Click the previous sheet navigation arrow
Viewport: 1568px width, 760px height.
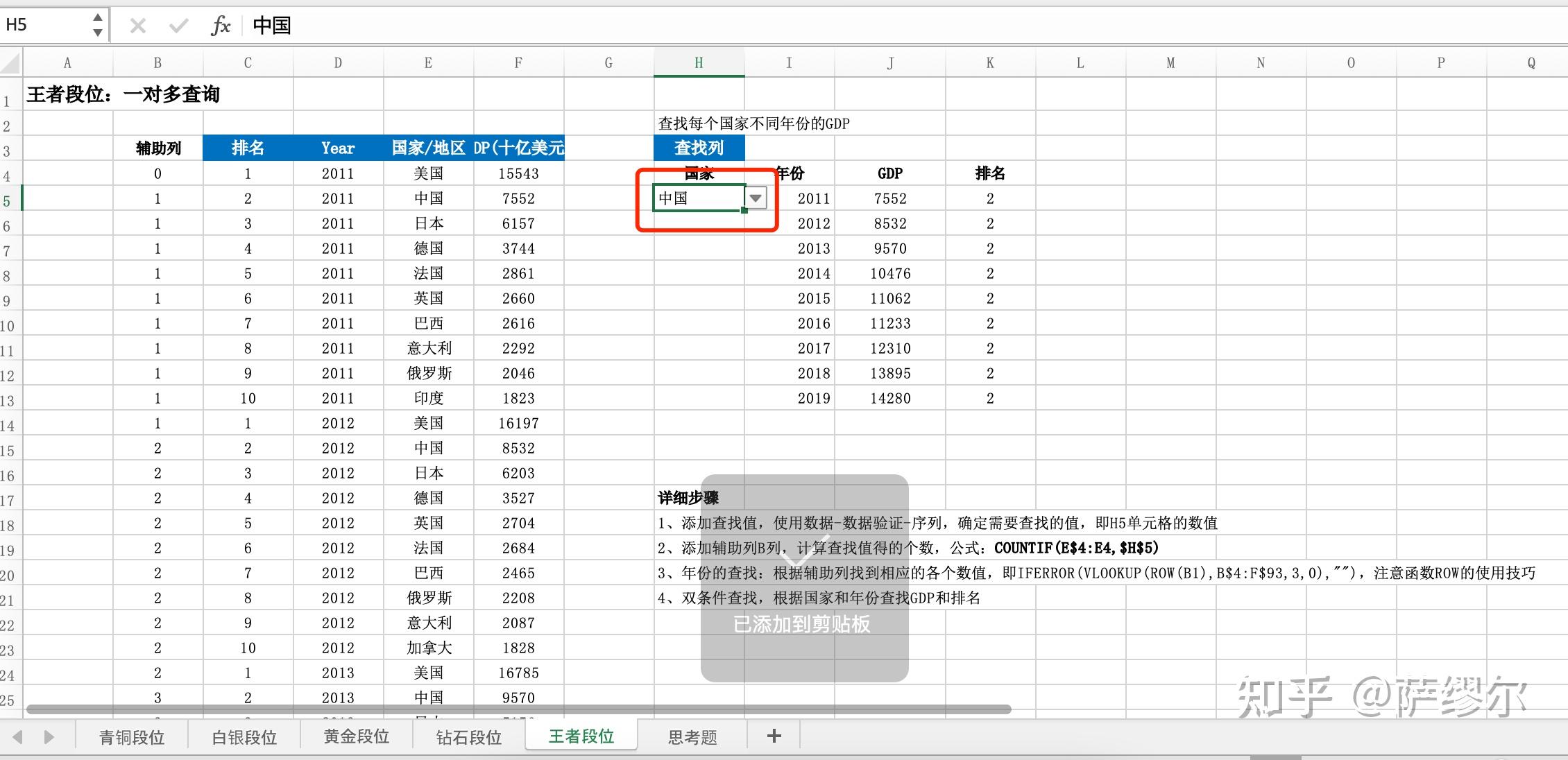click(18, 736)
